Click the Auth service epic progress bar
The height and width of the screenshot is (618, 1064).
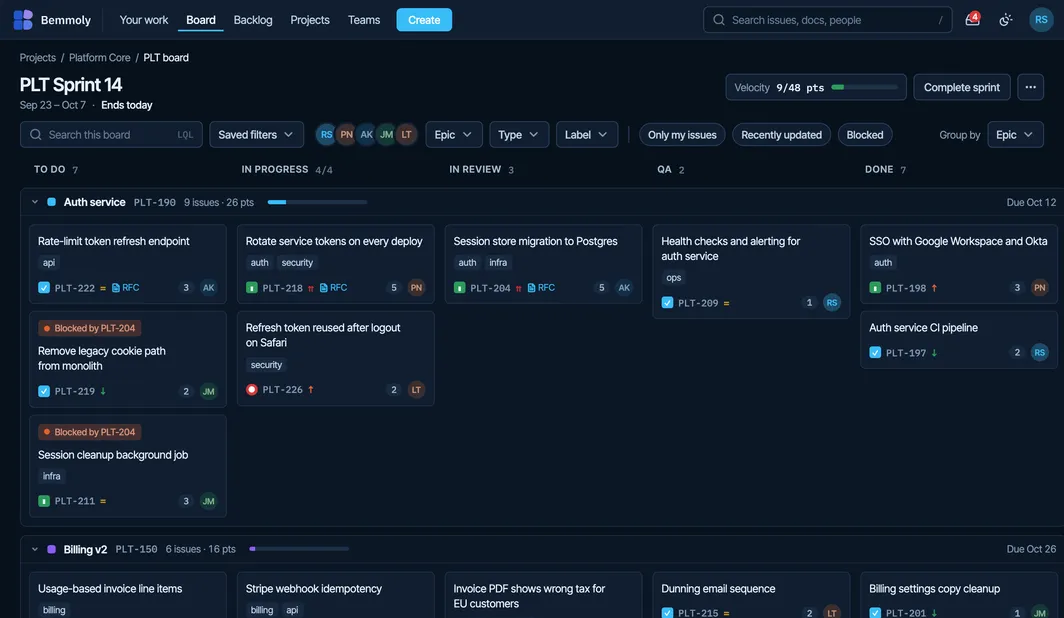[317, 202]
